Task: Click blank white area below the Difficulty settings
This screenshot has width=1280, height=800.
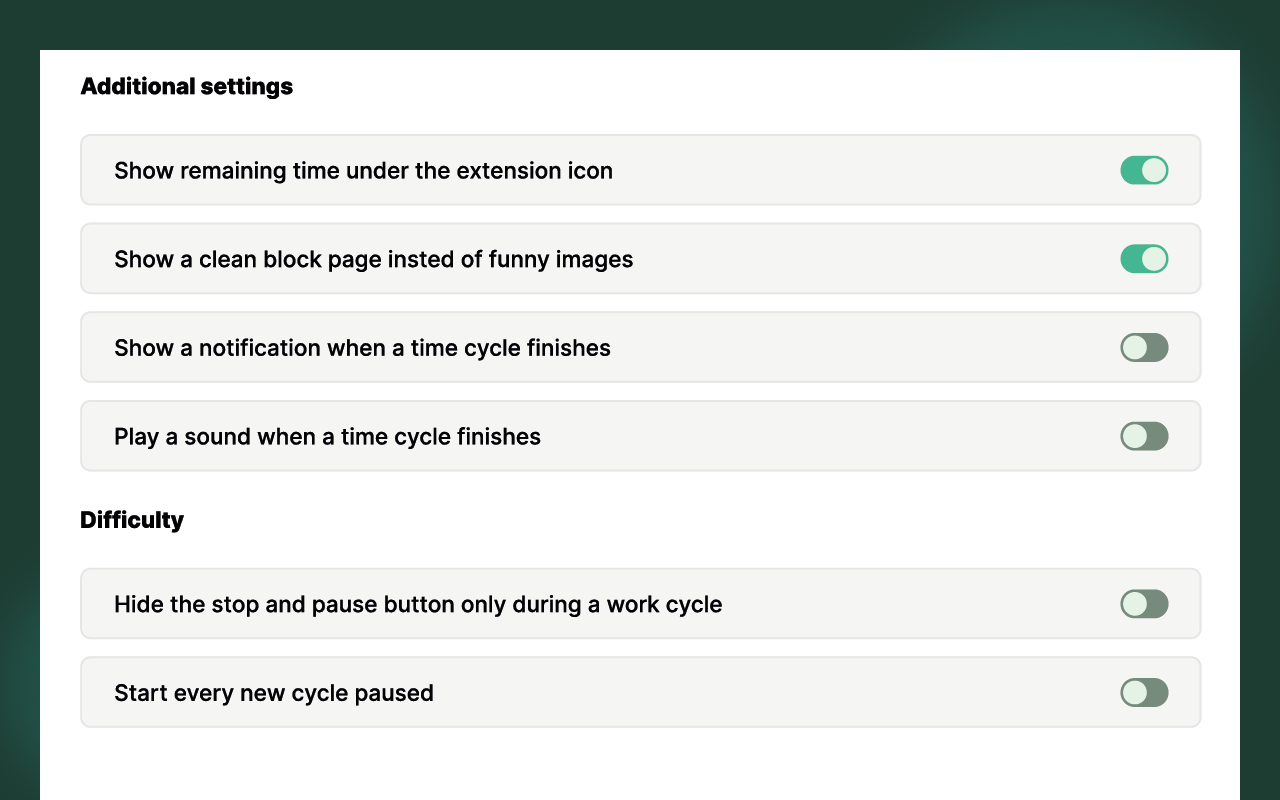Action: pos(640,765)
